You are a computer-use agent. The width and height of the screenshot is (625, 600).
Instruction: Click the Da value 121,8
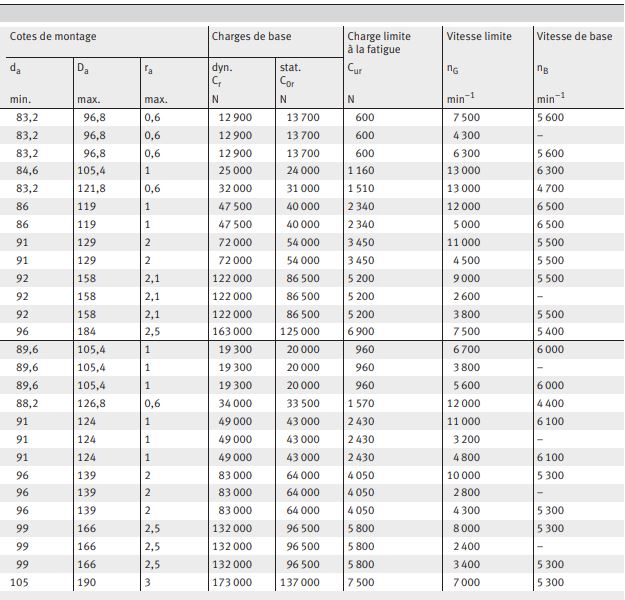point(91,188)
